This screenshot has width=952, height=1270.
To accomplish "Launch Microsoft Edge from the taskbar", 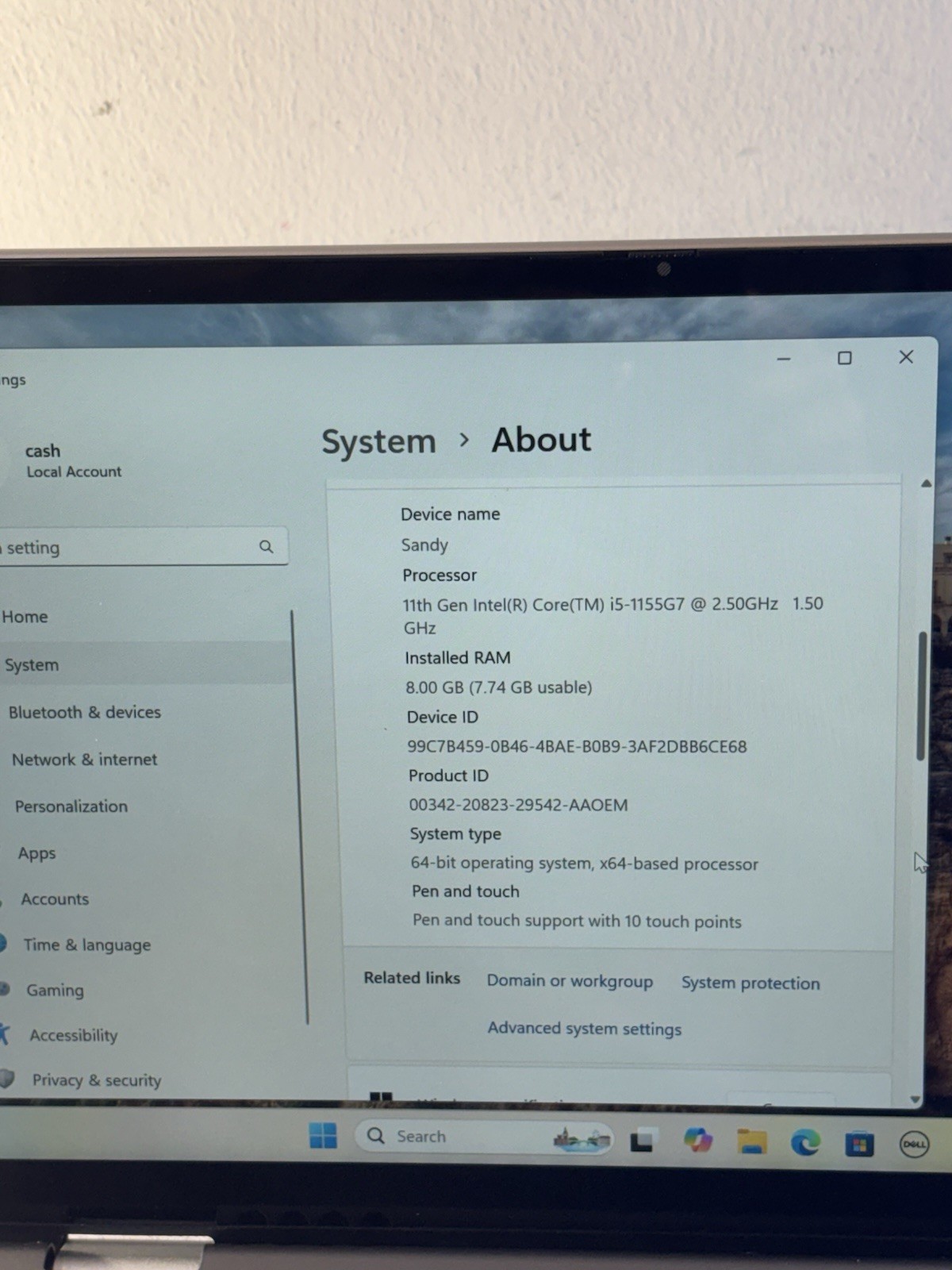I will coord(805,1142).
